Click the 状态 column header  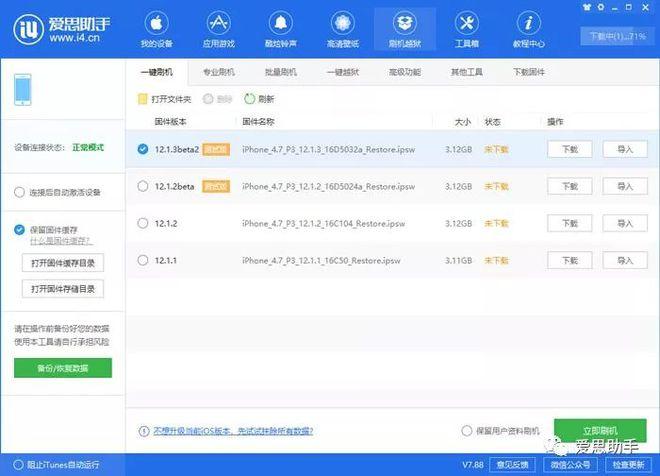click(x=492, y=122)
